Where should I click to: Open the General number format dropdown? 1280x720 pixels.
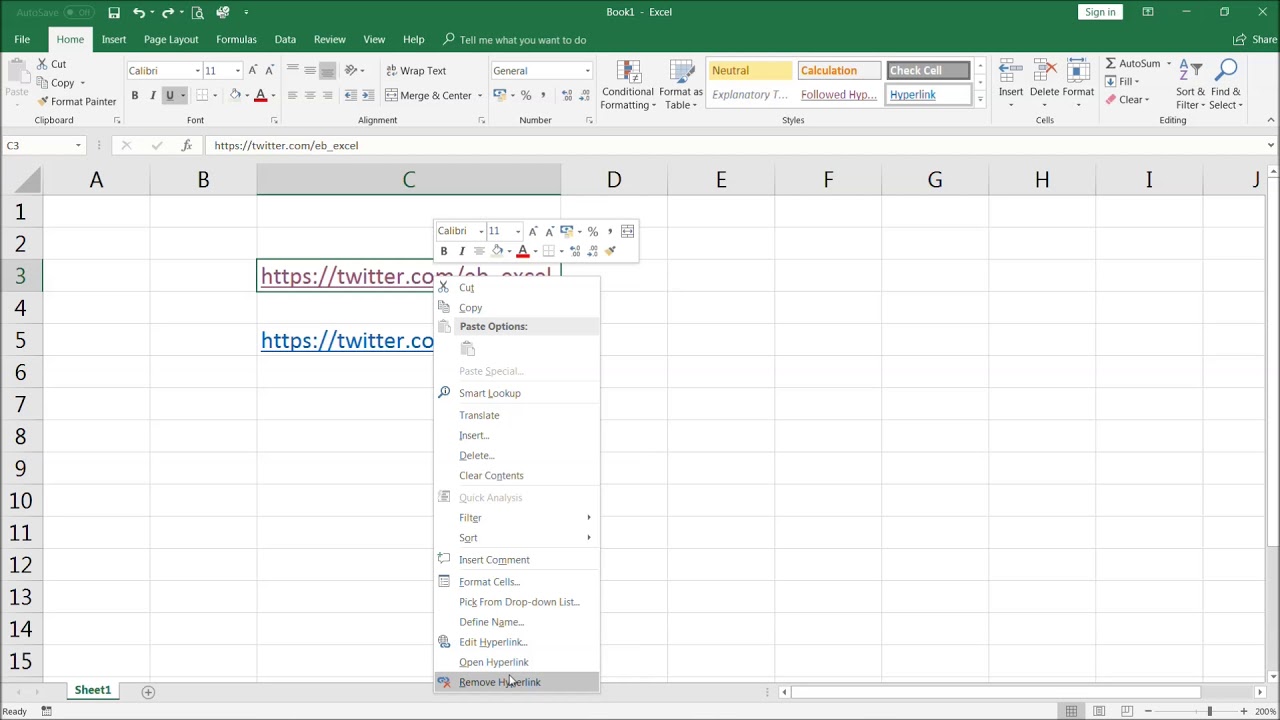coord(587,71)
